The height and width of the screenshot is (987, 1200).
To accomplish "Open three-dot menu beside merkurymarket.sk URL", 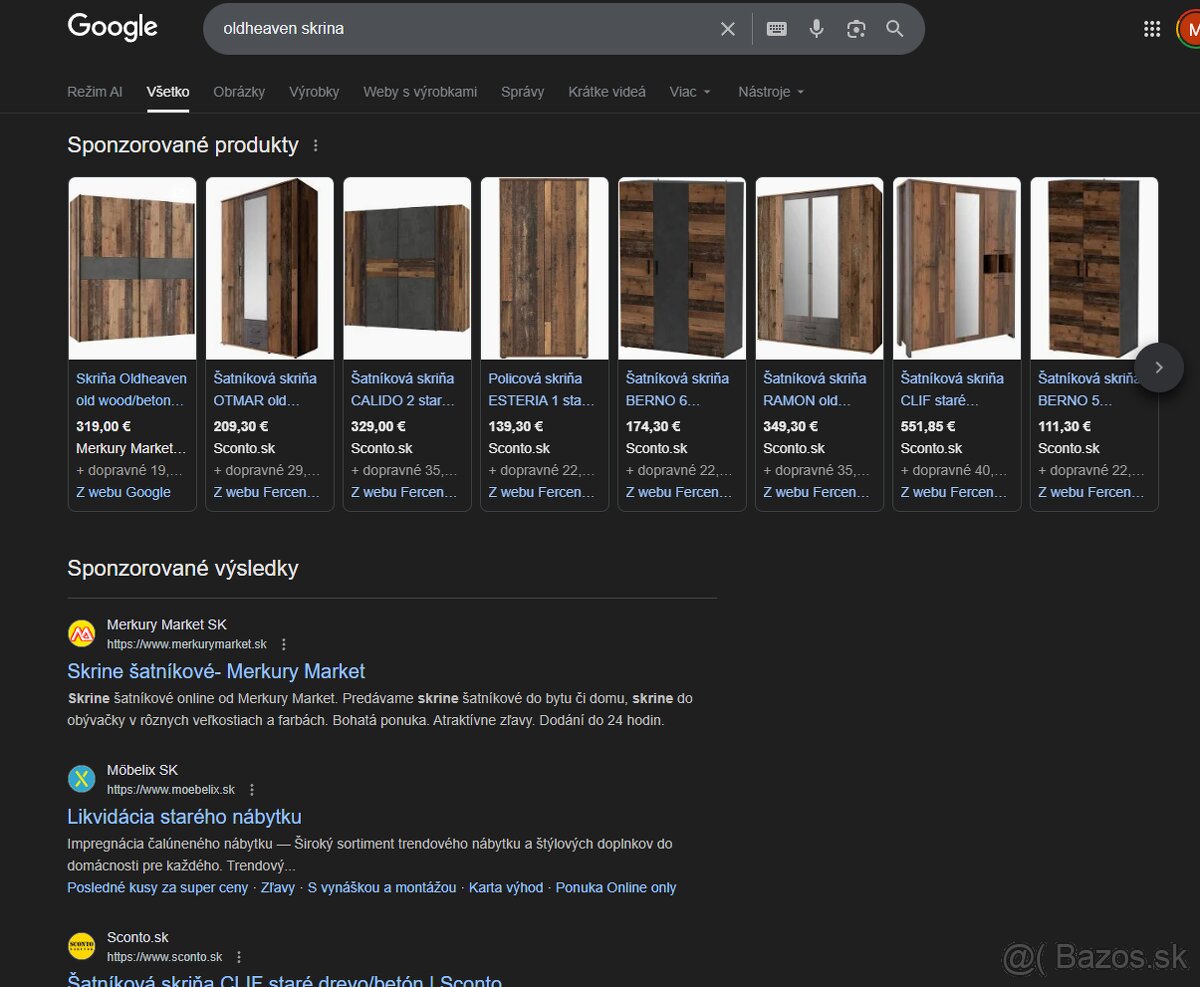I will pyautogui.click(x=284, y=645).
